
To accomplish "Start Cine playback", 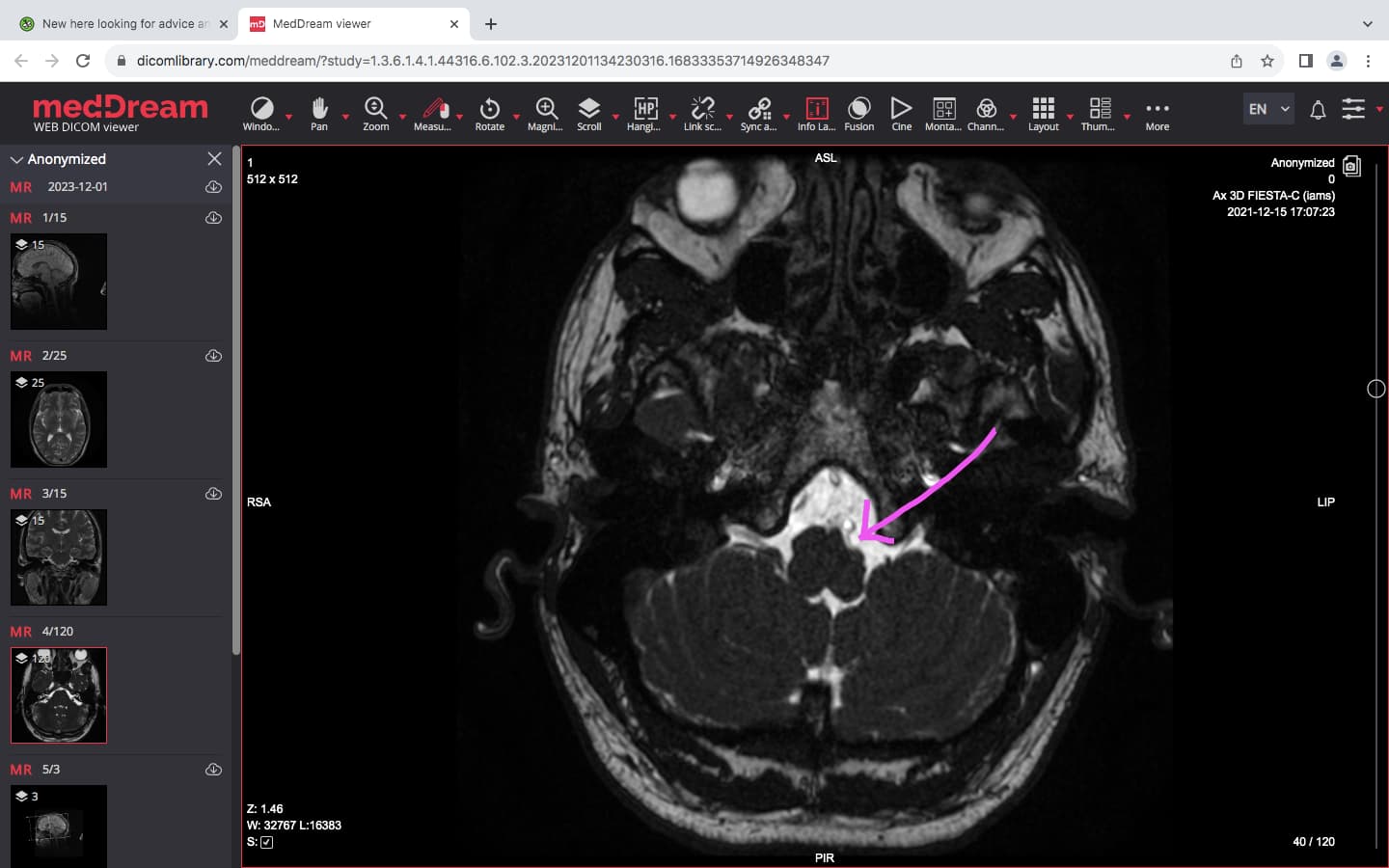I will [901, 113].
